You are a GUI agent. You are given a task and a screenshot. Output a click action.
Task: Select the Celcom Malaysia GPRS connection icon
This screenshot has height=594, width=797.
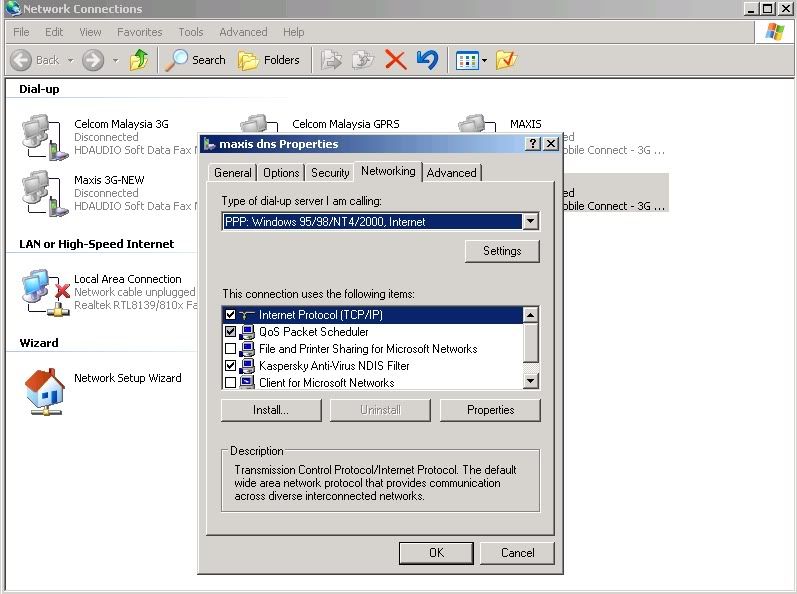click(259, 124)
